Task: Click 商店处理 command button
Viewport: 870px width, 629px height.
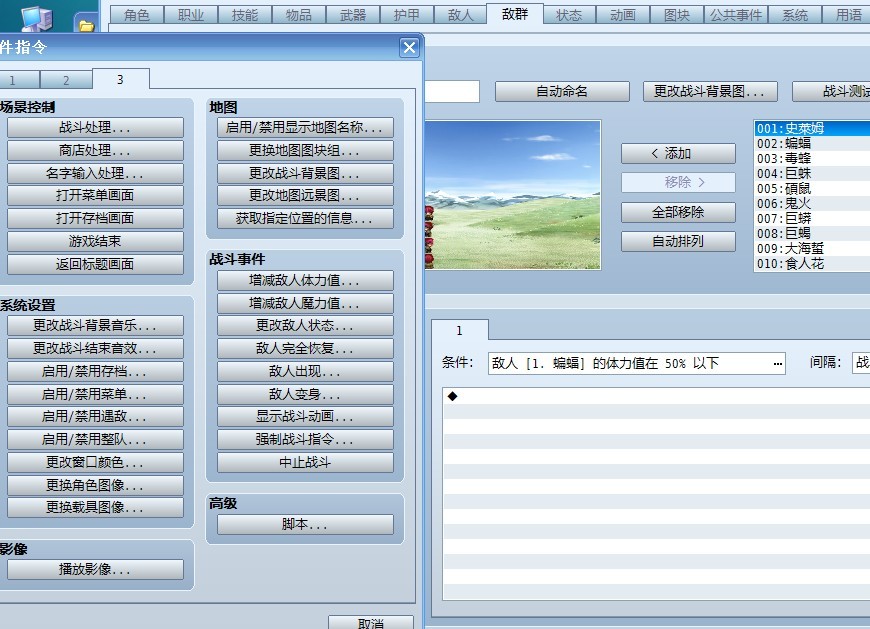Action: (x=95, y=150)
